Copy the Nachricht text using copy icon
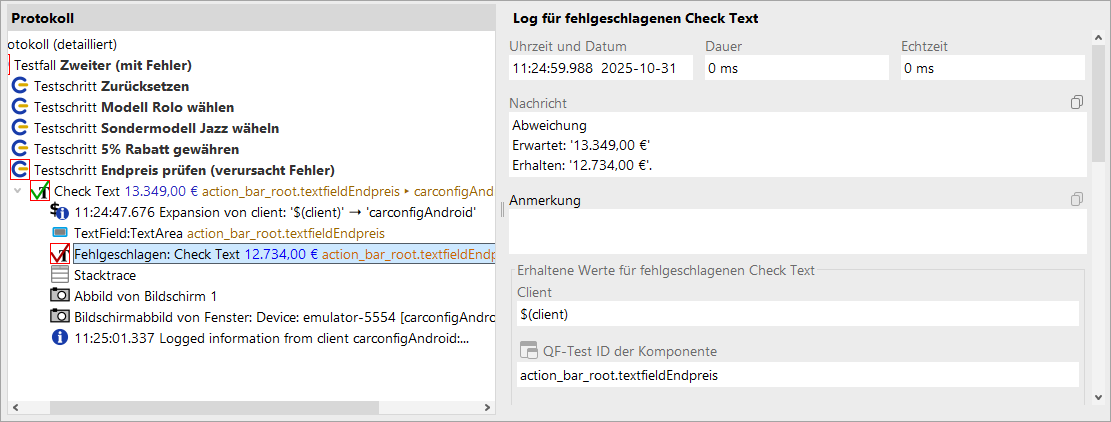This screenshot has width=1111, height=422. [x=1076, y=103]
